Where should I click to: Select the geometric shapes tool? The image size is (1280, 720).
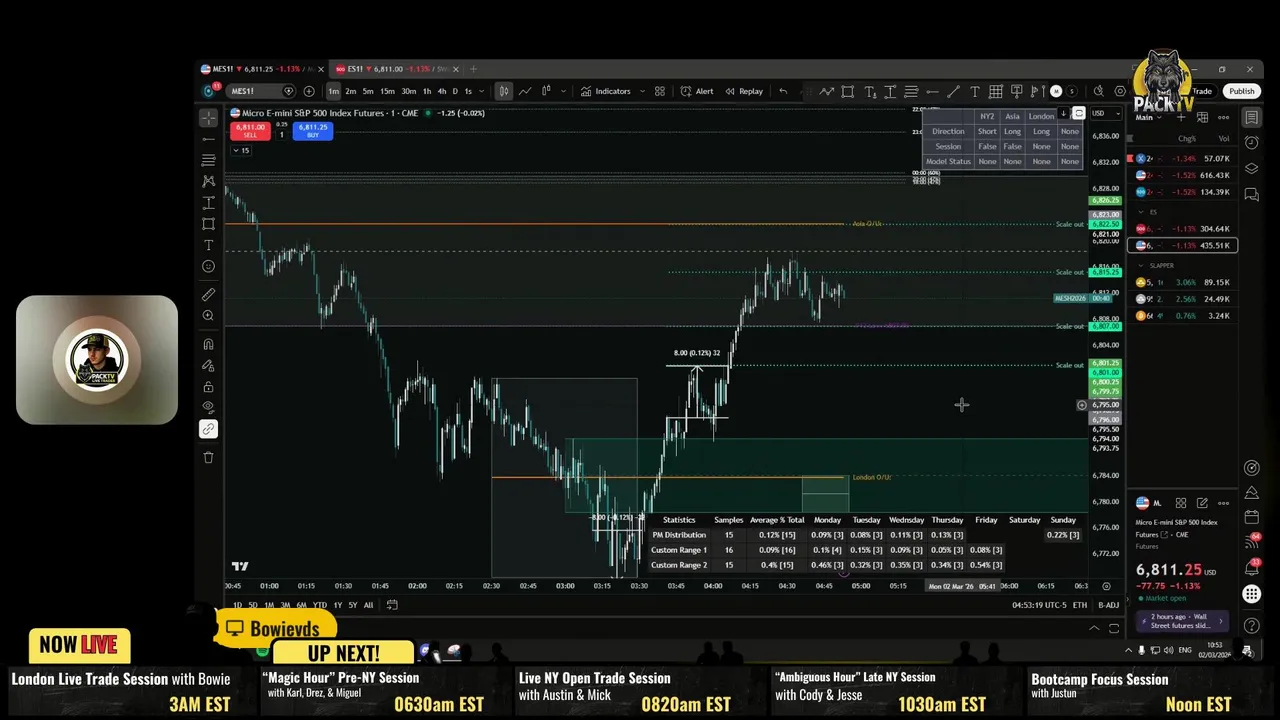208,224
